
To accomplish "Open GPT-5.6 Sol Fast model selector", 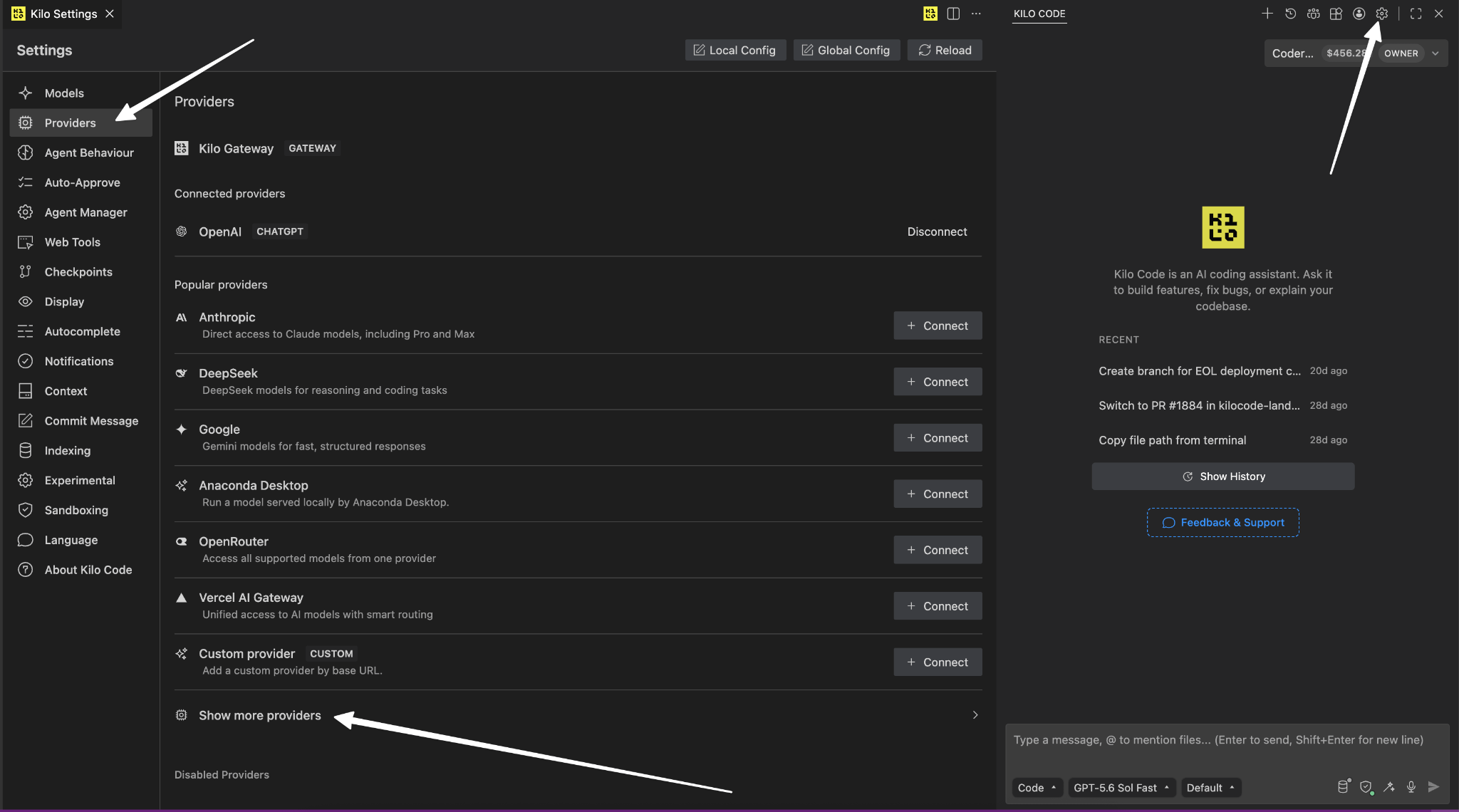I will coord(1121,788).
